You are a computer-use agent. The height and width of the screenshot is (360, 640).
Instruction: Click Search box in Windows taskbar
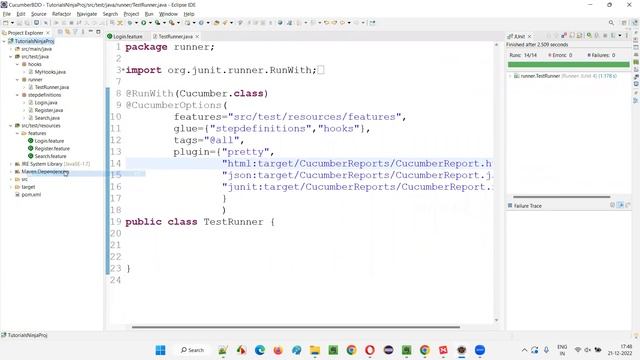tap(192, 350)
